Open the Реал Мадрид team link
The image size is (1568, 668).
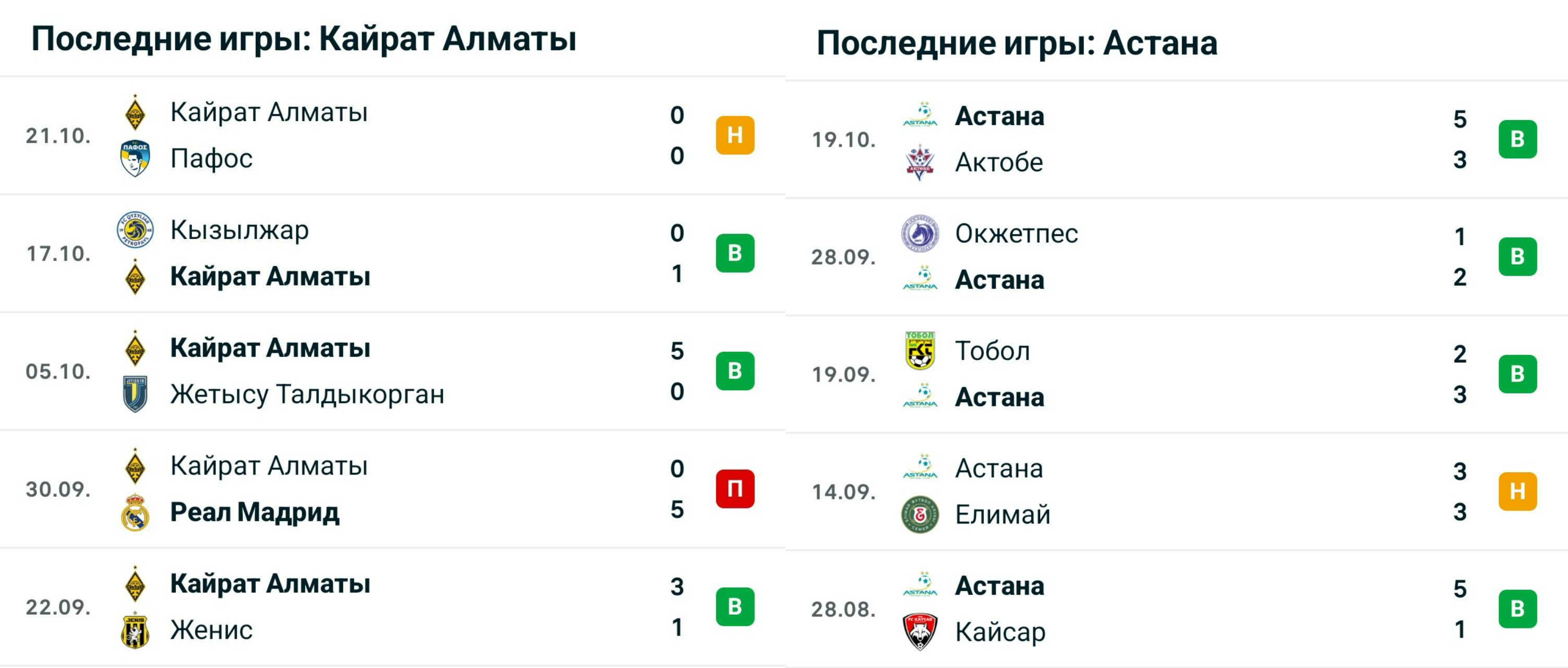[x=255, y=512]
